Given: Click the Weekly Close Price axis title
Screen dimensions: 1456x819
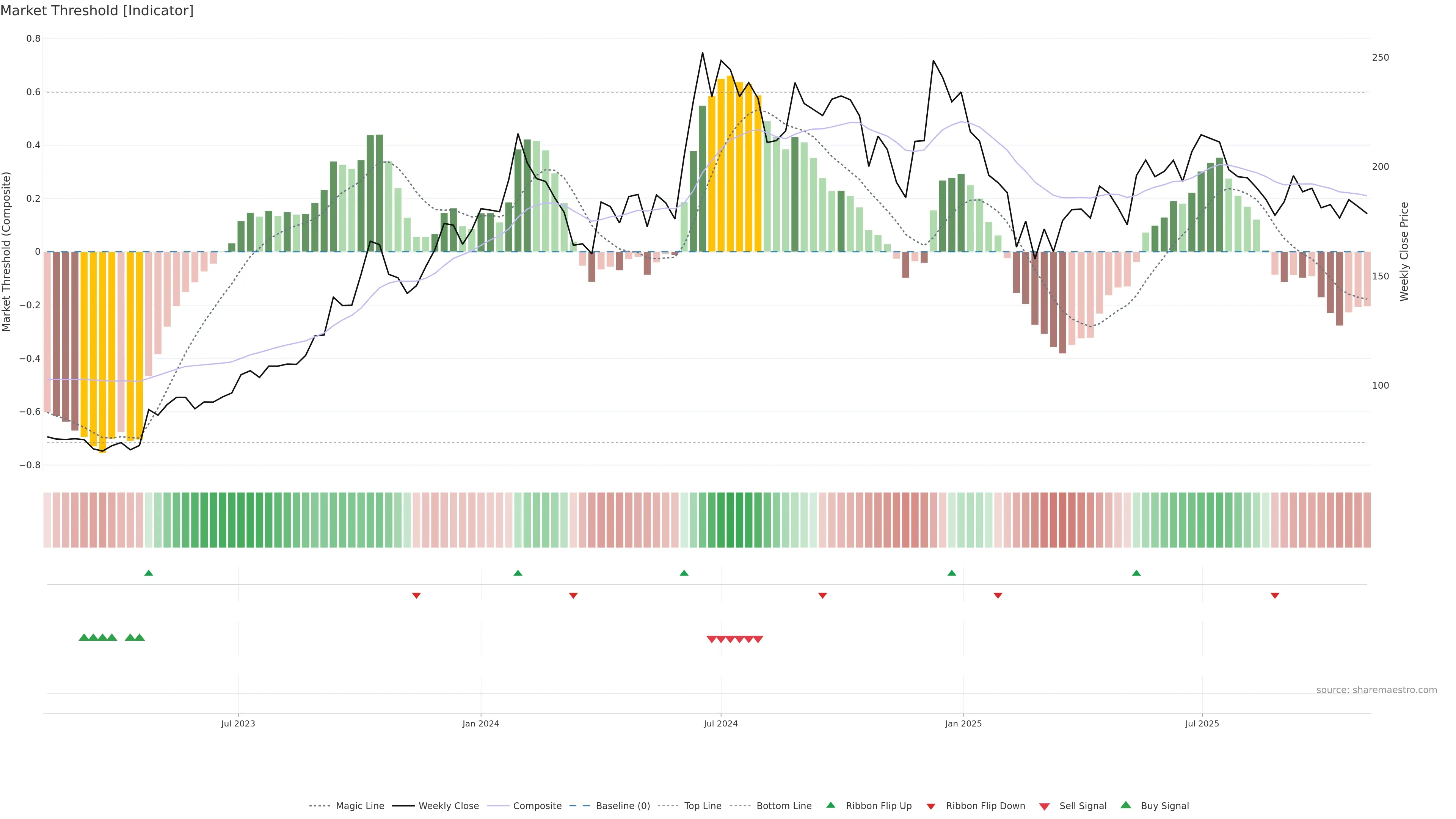Looking at the screenshot, I should 1404,251.
